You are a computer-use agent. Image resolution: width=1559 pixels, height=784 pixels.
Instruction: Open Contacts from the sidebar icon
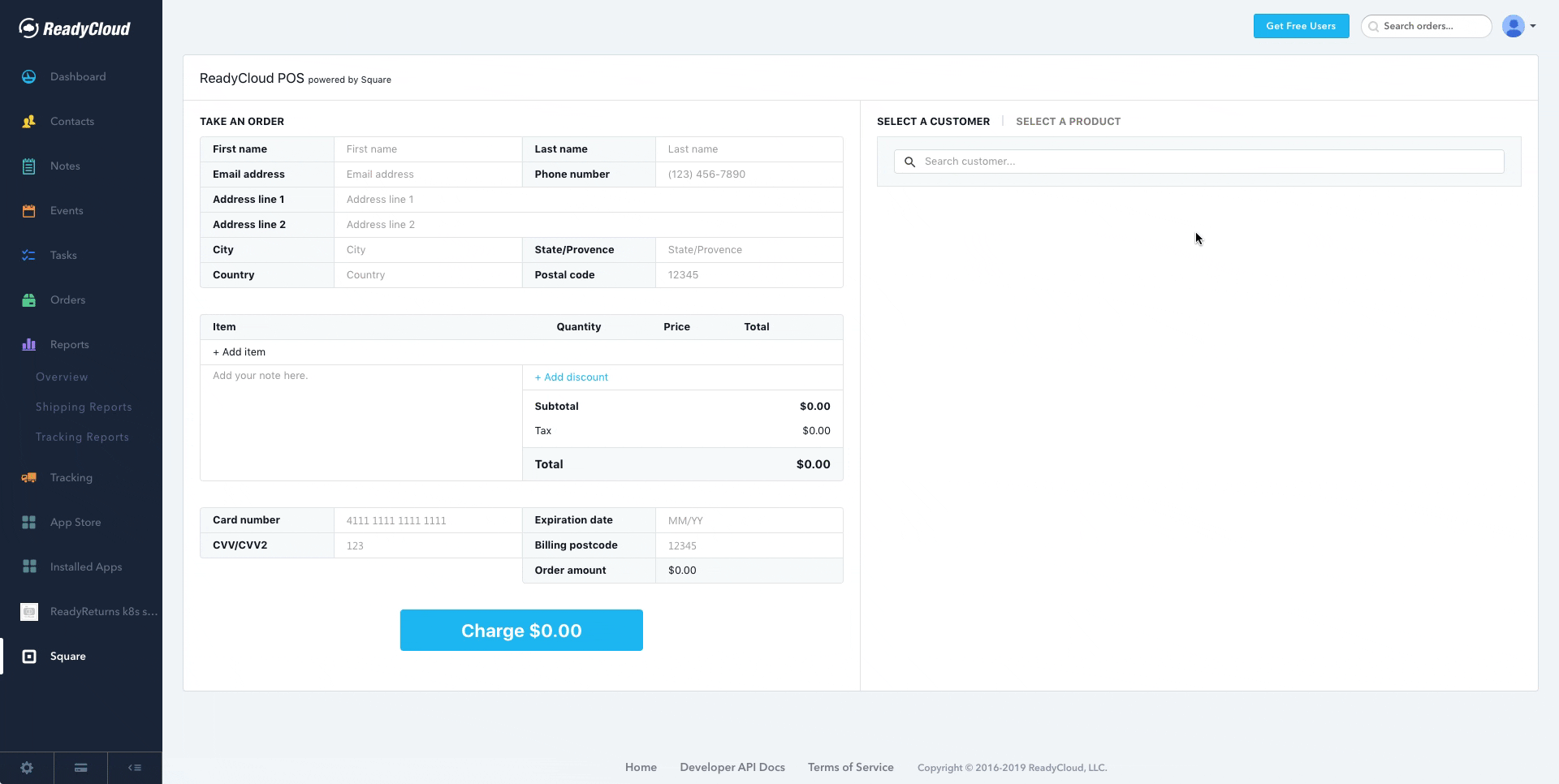tap(29, 121)
